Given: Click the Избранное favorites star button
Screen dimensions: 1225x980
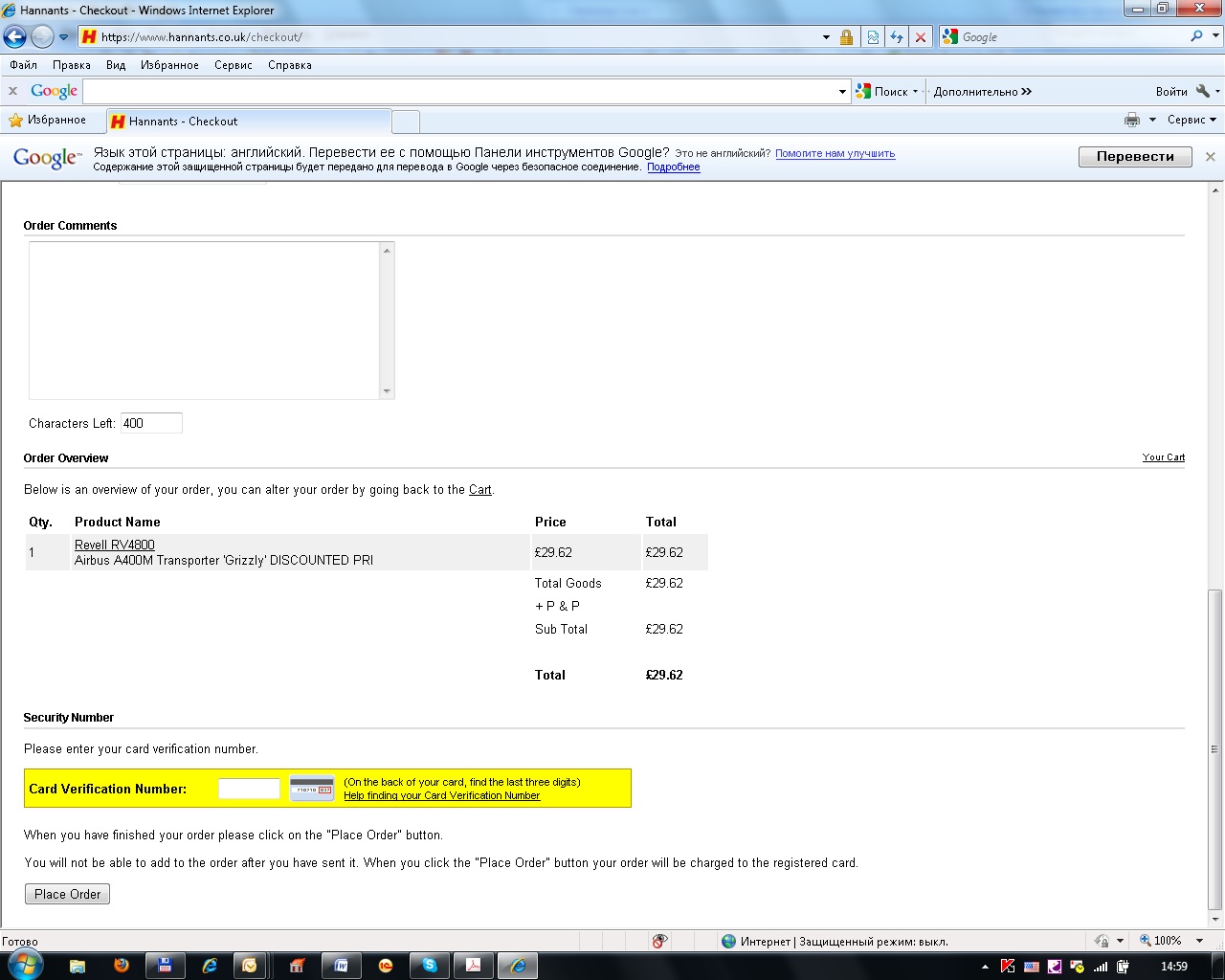Looking at the screenshot, I should point(48,120).
